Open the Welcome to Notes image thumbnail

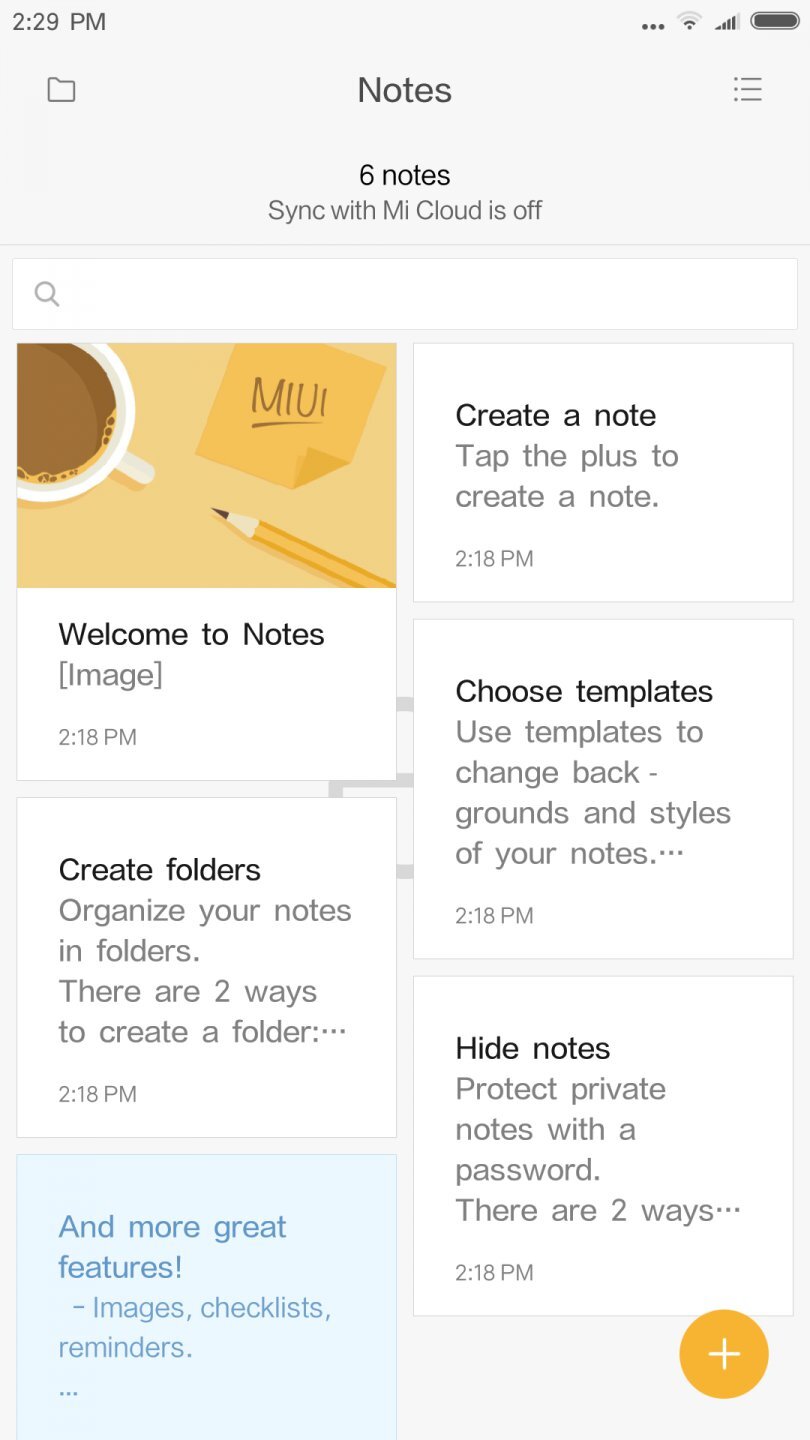pyautogui.click(x=206, y=465)
